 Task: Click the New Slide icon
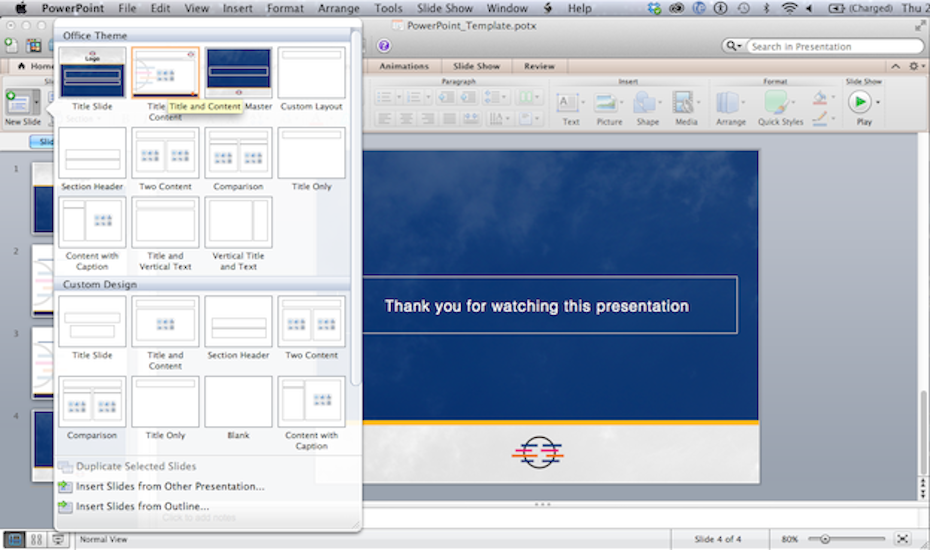point(17,102)
